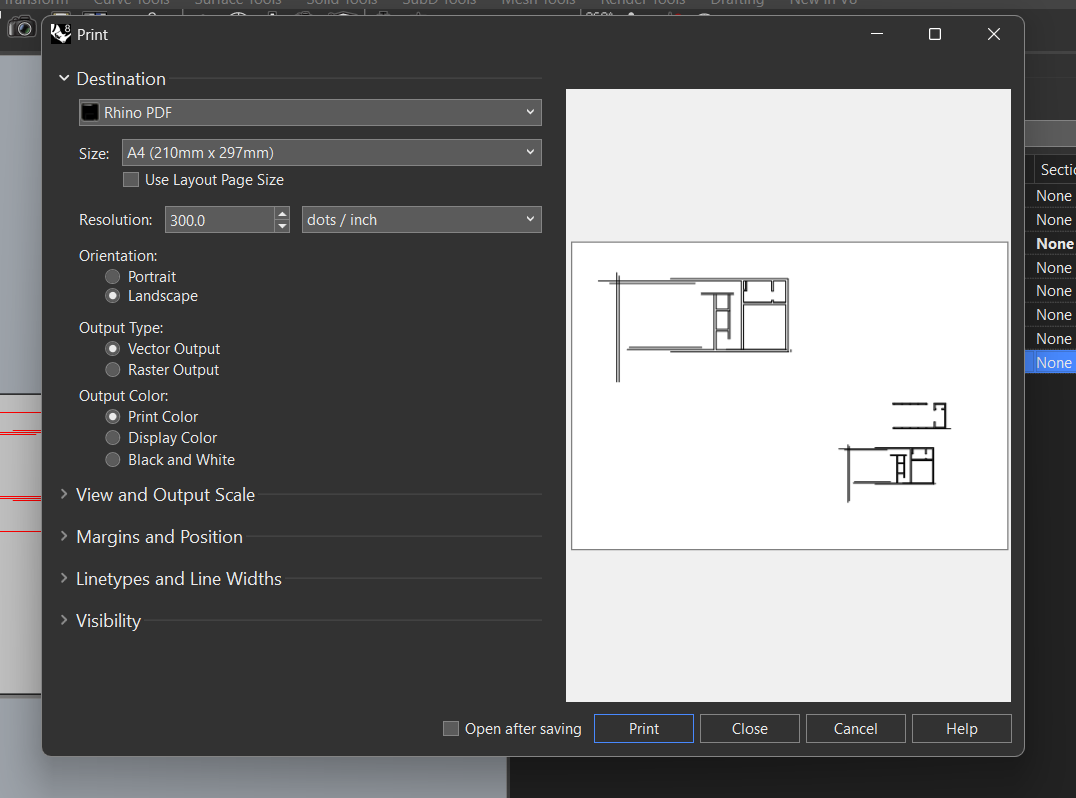Minimize the Print dialog window
Viewport: 1076px width, 798px height.
[876, 35]
